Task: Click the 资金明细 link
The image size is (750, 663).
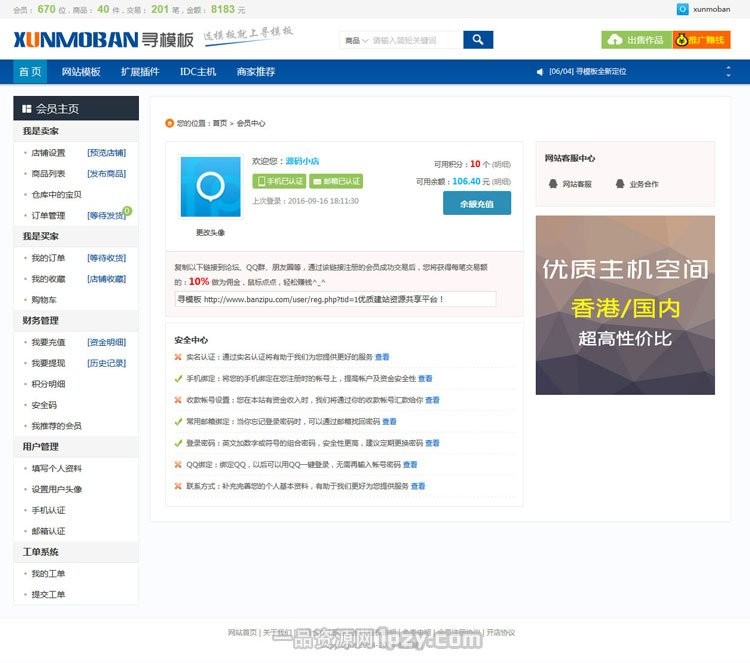Action: [x=107, y=343]
